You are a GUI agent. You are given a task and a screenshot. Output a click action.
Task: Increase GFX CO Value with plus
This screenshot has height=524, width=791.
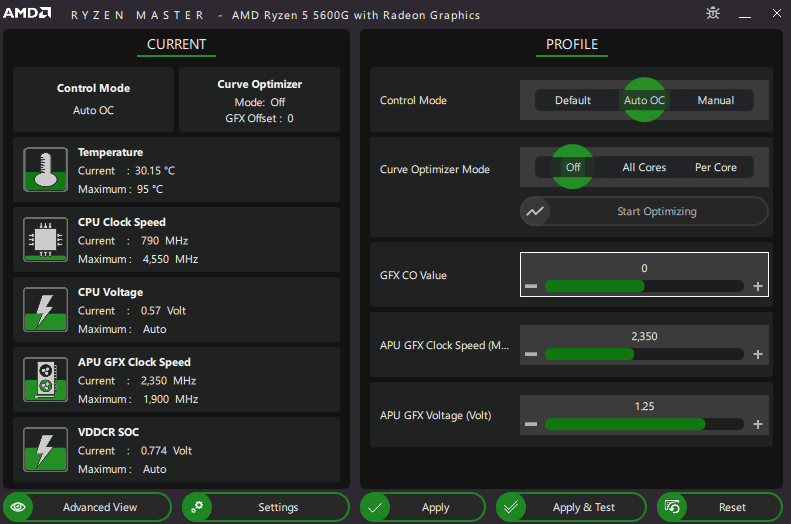pyautogui.click(x=758, y=286)
